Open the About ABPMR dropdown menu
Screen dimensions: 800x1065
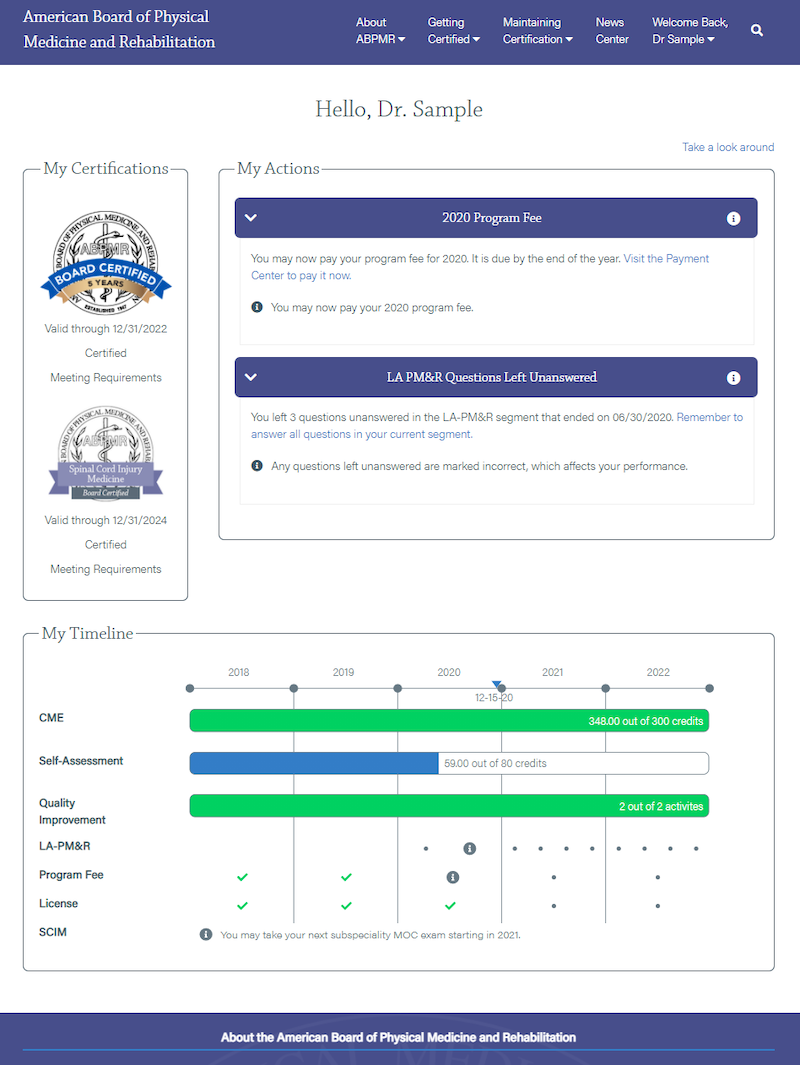point(380,31)
